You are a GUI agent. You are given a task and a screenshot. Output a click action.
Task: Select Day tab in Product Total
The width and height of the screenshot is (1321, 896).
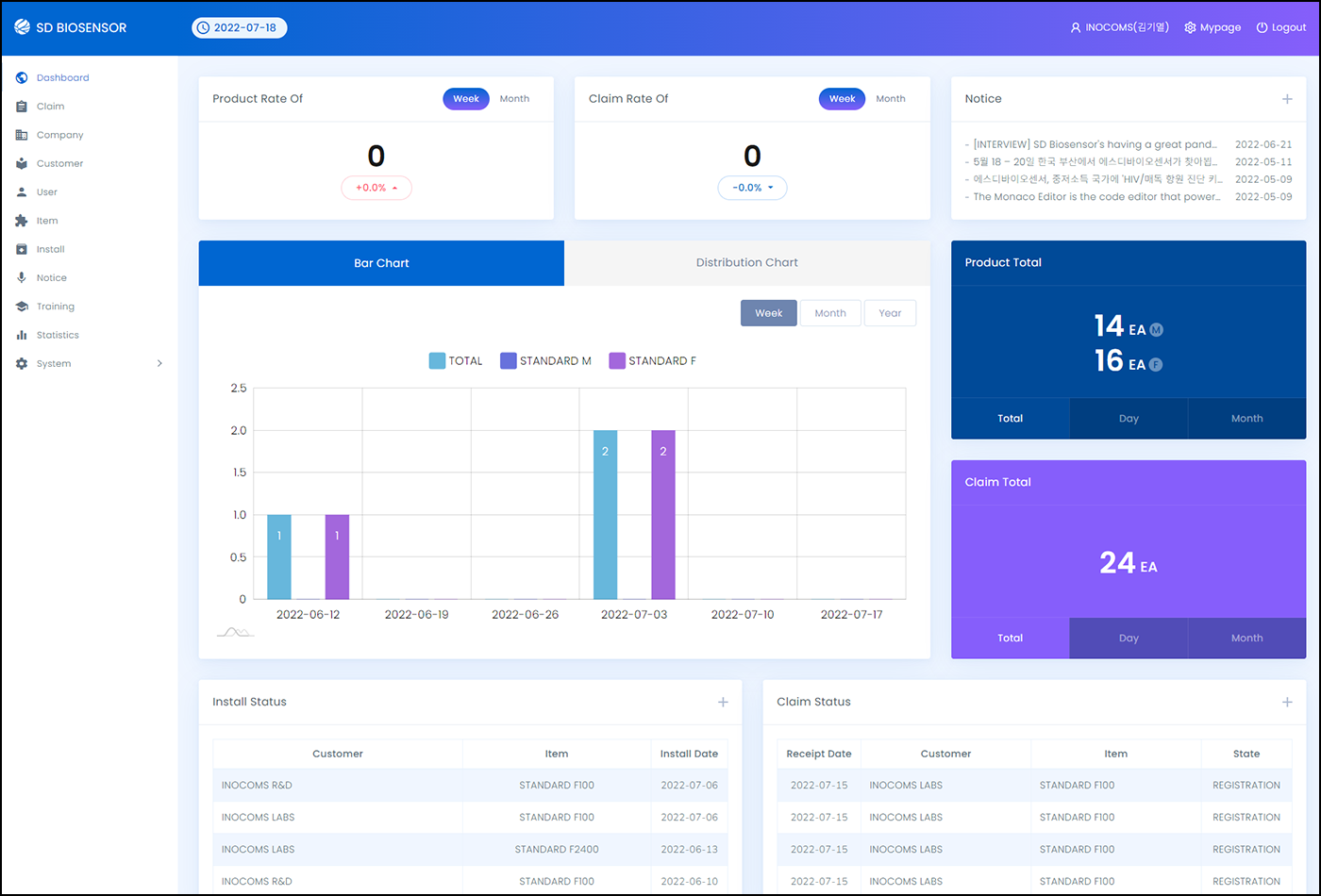click(1129, 419)
